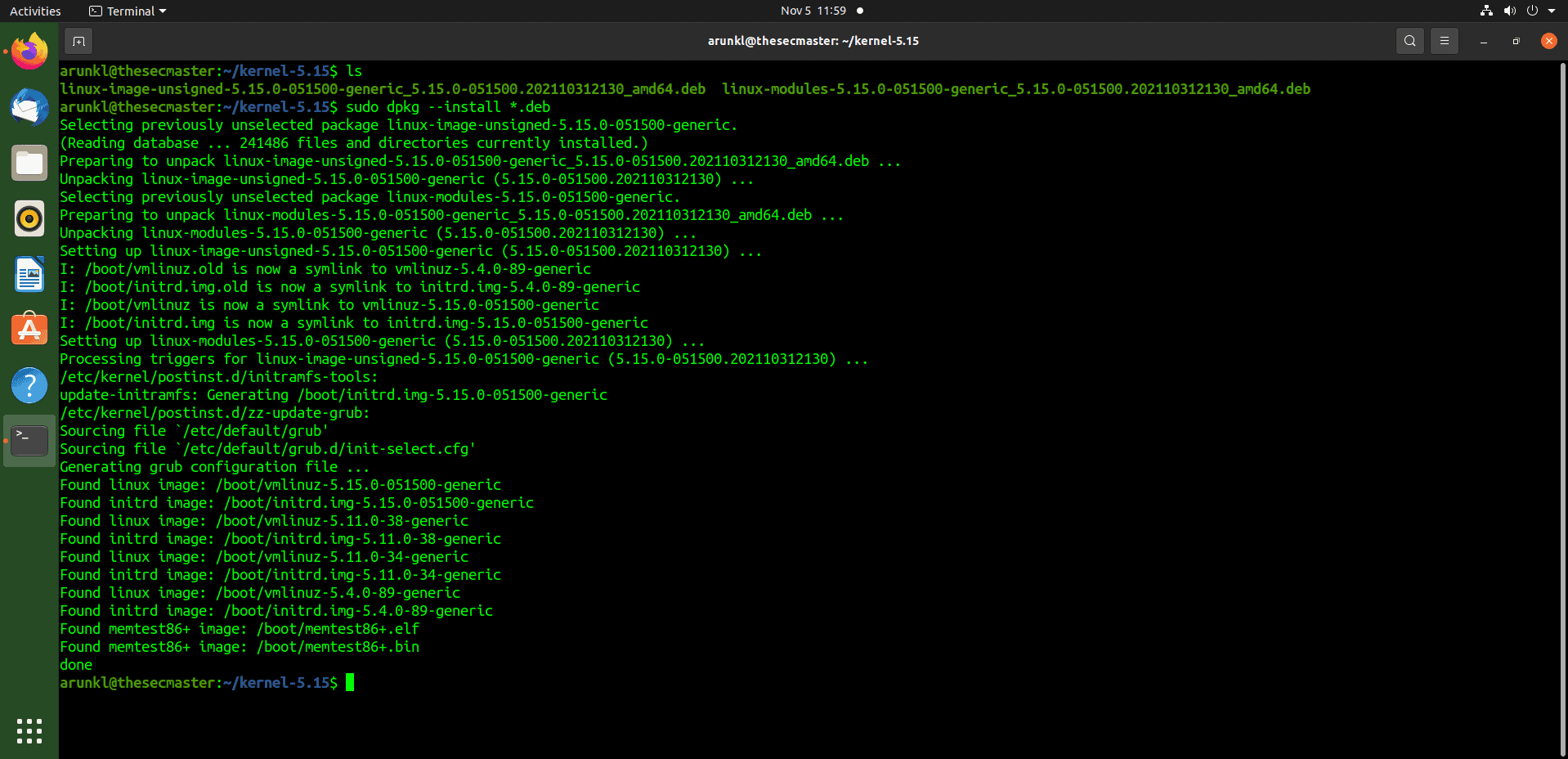Click the final prompt cursor block
The image size is (1568, 759).
(350, 682)
